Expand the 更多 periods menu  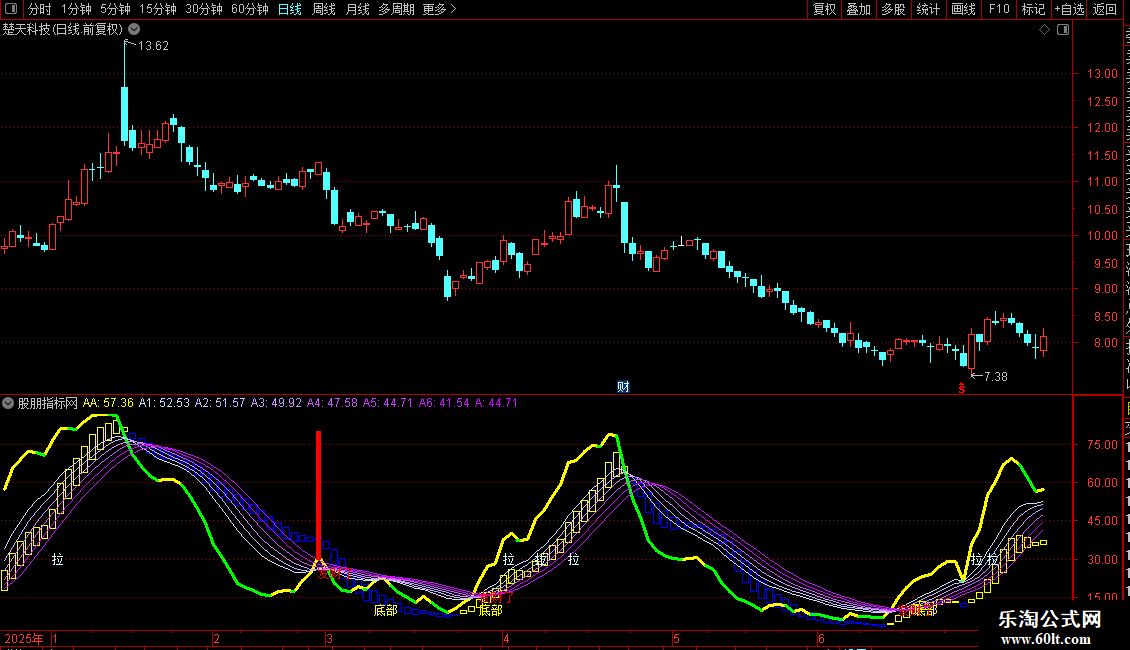pos(440,9)
